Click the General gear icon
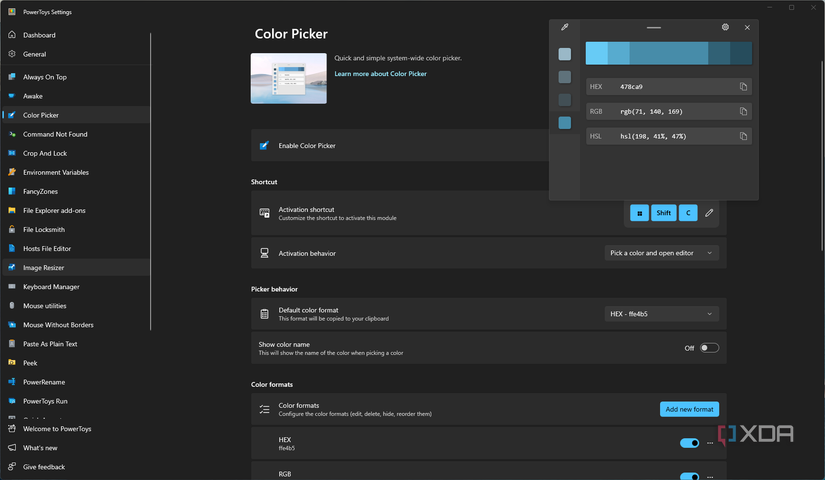825x480 pixels. (x=12, y=54)
